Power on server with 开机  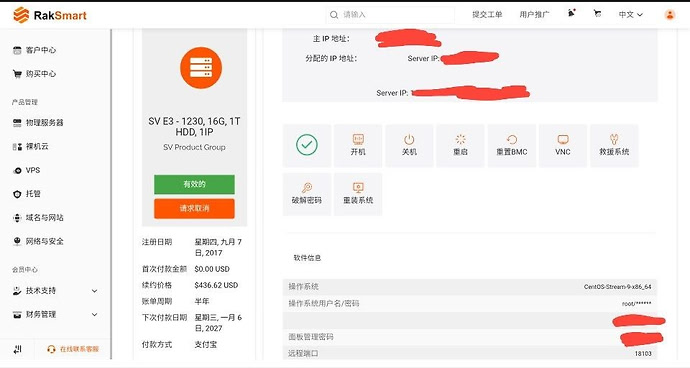(x=358, y=145)
